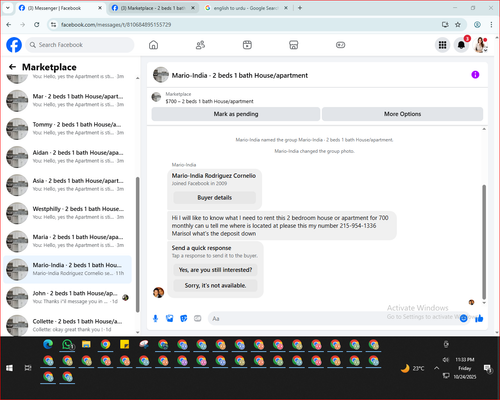Screen dimensions: 500x400
Task: Click the install app icon in address bar
Action: pos(445,24)
